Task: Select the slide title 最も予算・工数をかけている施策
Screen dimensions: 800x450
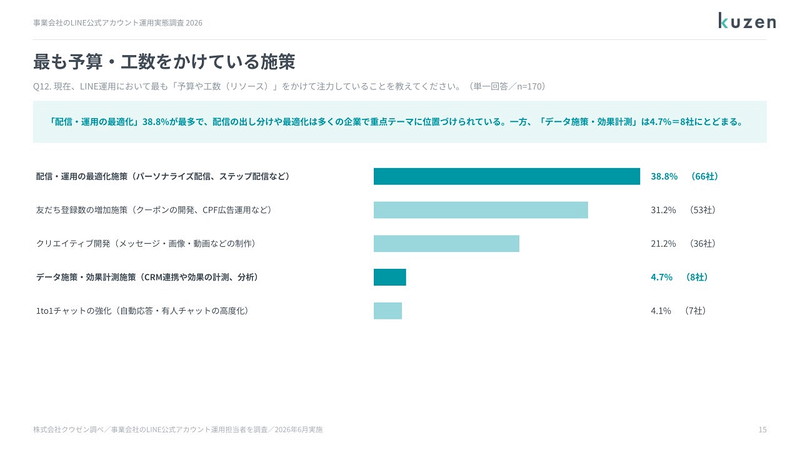Action: coord(164,62)
